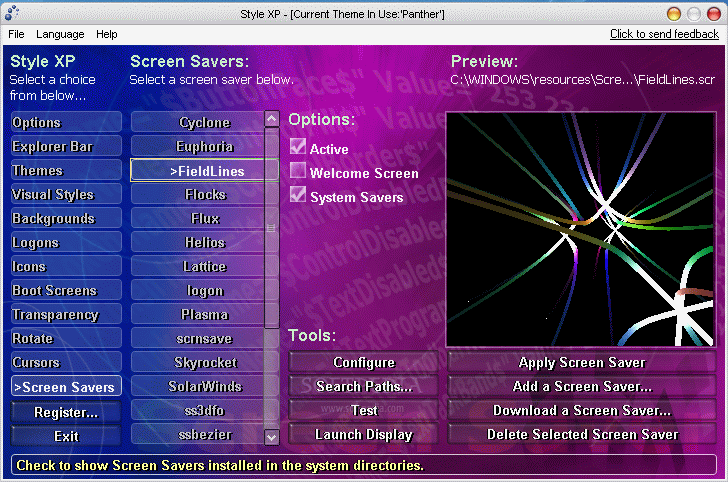Click the Style XP title bar app icon
This screenshot has width=728, height=482.
pos(12,13)
